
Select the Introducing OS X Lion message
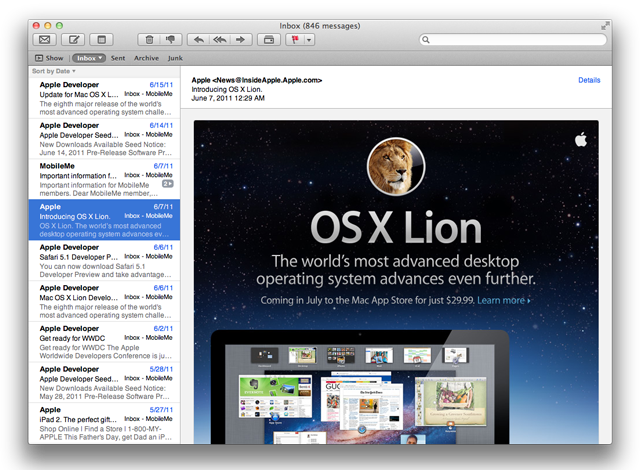[x=104, y=220]
